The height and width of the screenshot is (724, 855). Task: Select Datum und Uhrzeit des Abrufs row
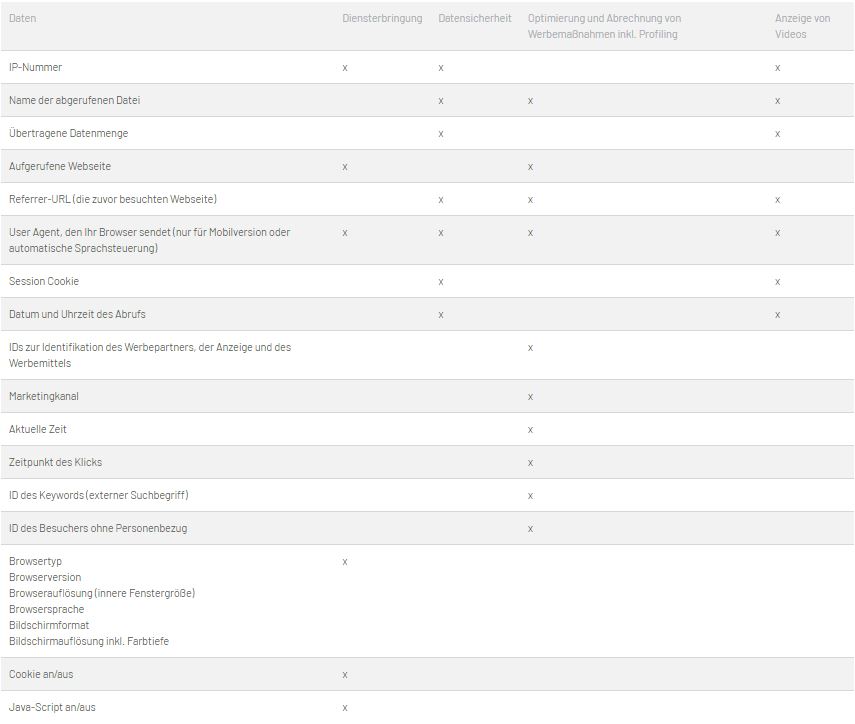428,314
